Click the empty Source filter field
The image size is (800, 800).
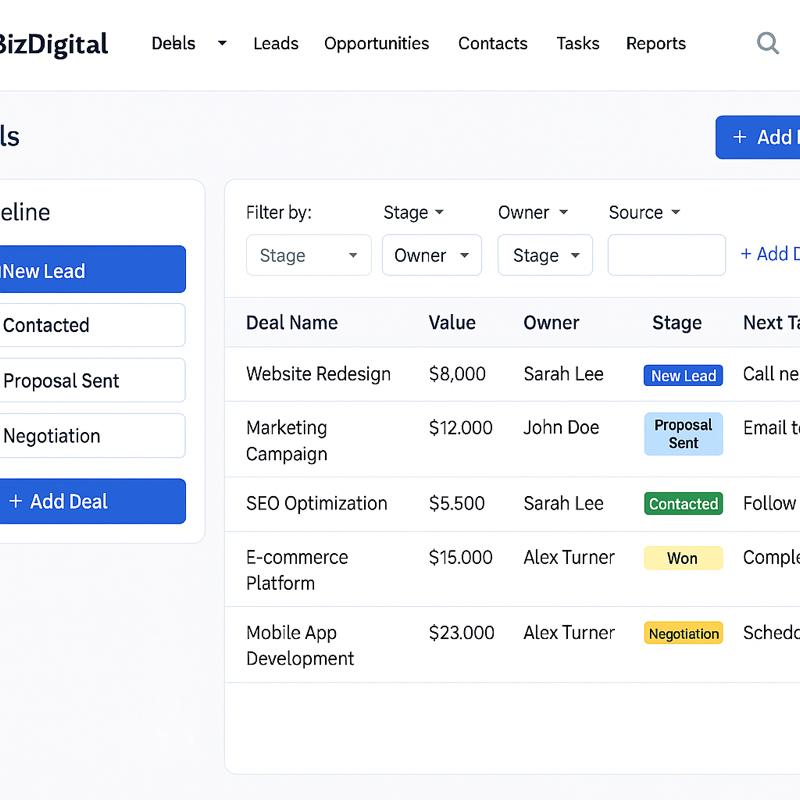666,255
